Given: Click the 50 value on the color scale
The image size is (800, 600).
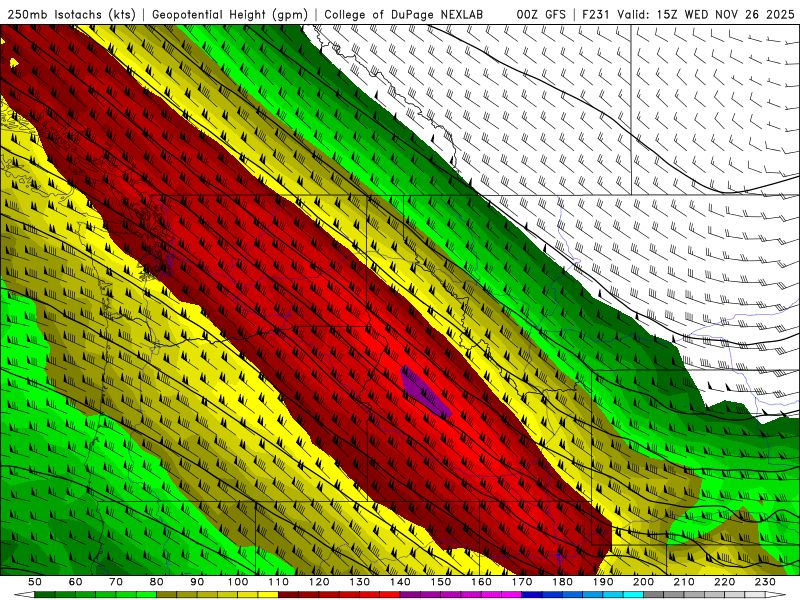Looking at the screenshot, I should click(35, 582).
